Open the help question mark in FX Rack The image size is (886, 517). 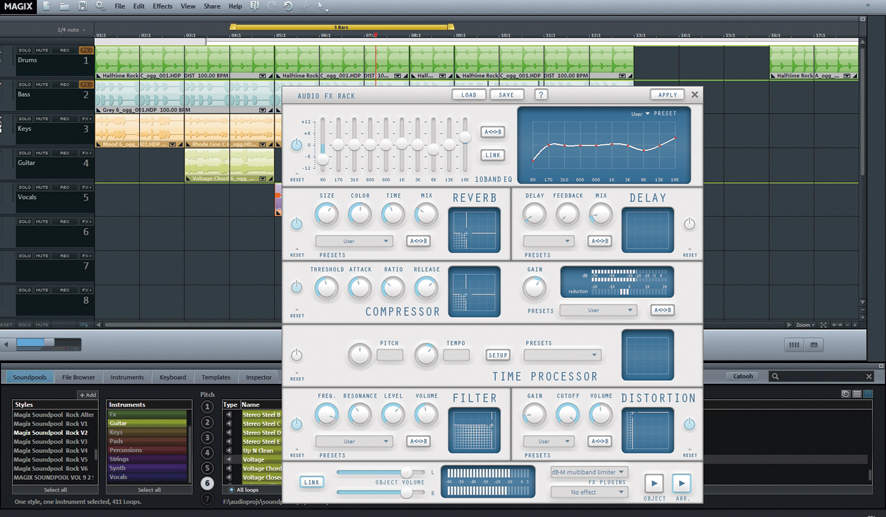541,94
